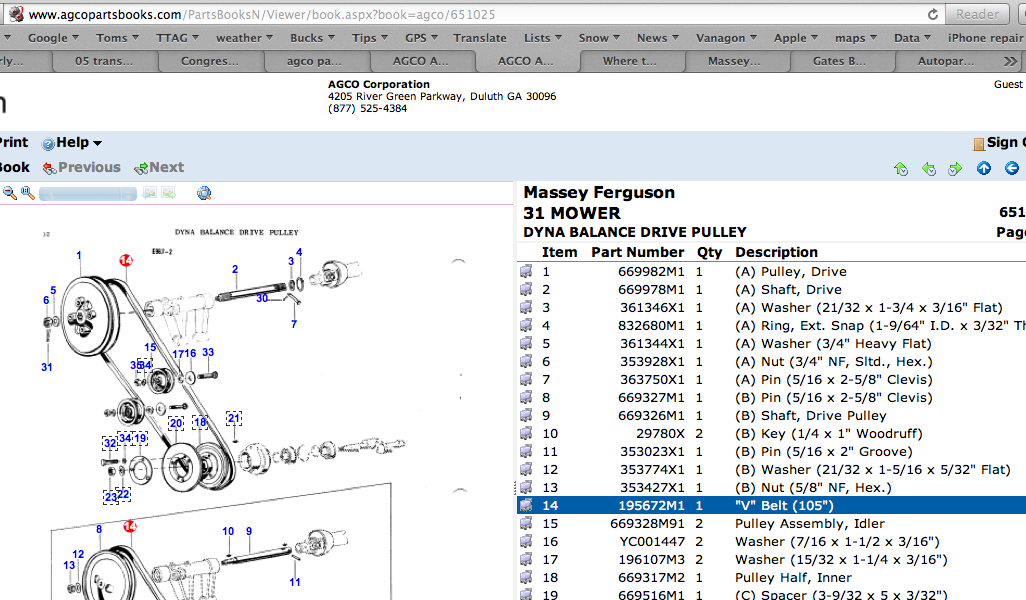The width and height of the screenshot is (1026, 600).
Task: Open the iPhone repair bookmark
Action: coord(985,38)
